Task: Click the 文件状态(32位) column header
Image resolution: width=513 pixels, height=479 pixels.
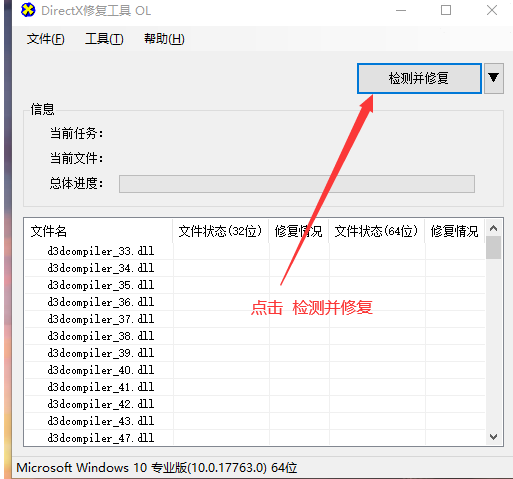Action: pyautogui.click(x=220, y=231)
